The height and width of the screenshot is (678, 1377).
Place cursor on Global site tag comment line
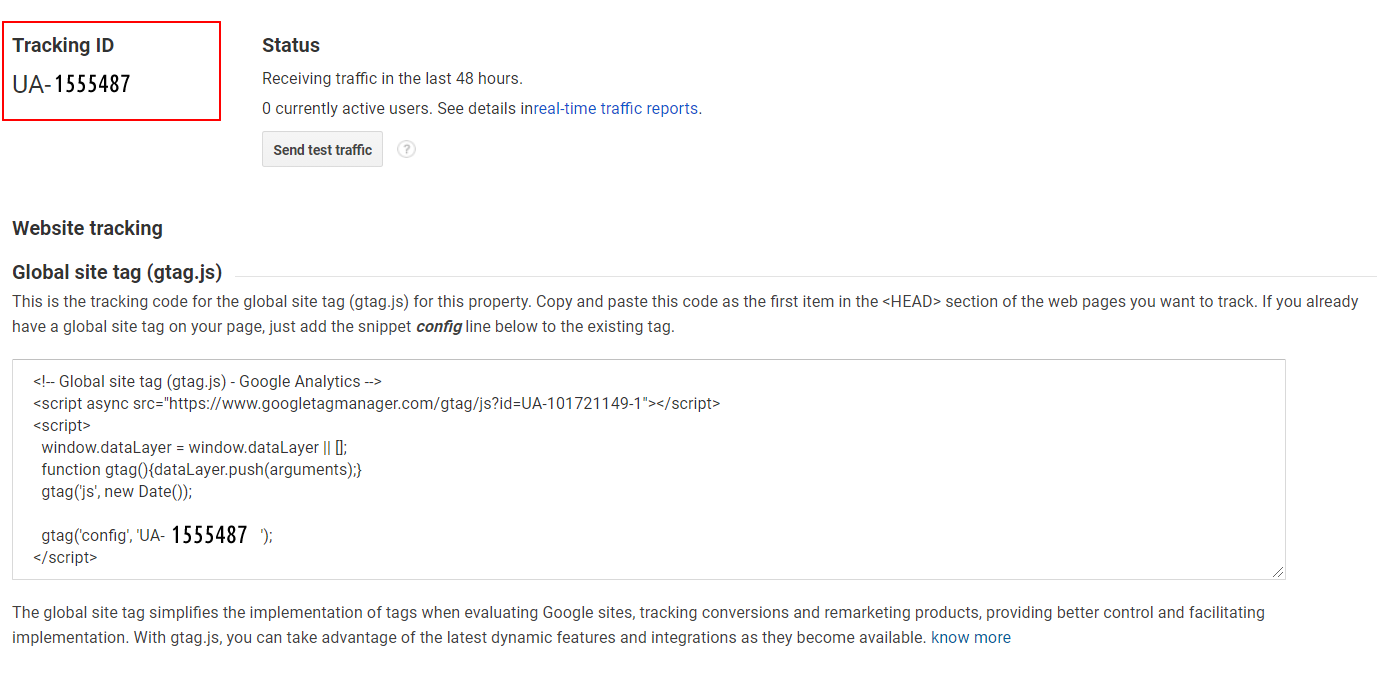click(x=207, y=381)
